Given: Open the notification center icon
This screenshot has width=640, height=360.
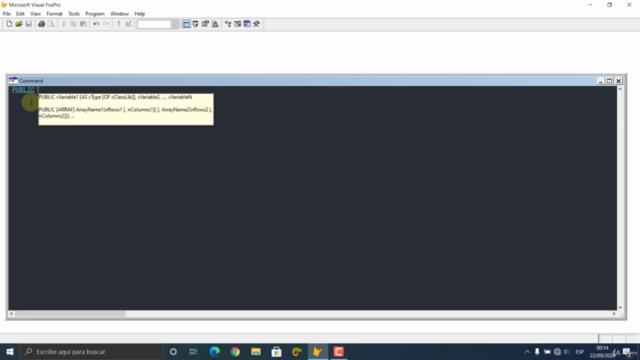Looking at the screenshot, I should coord(627,351).
